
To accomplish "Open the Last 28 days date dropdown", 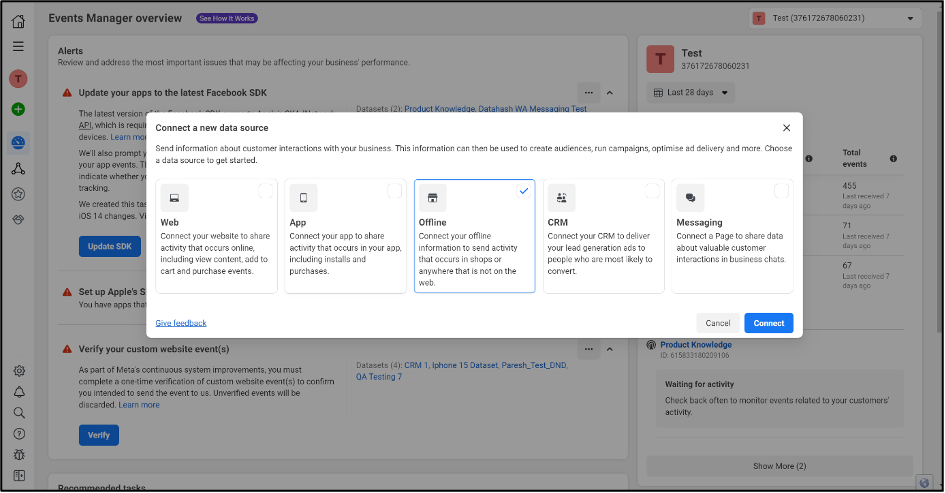I will point(691,93).
